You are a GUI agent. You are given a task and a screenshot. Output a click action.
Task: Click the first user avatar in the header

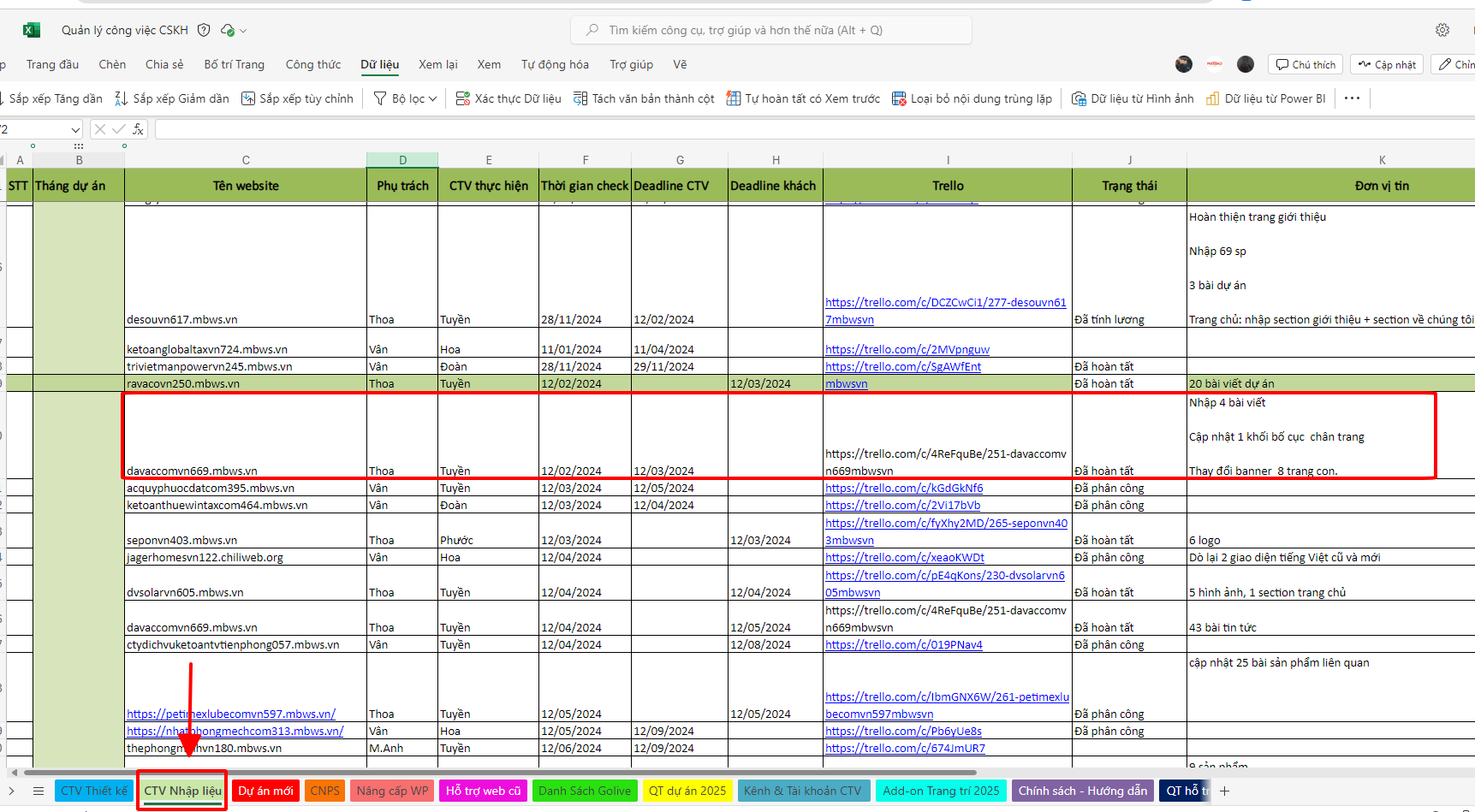point(1184,64)
